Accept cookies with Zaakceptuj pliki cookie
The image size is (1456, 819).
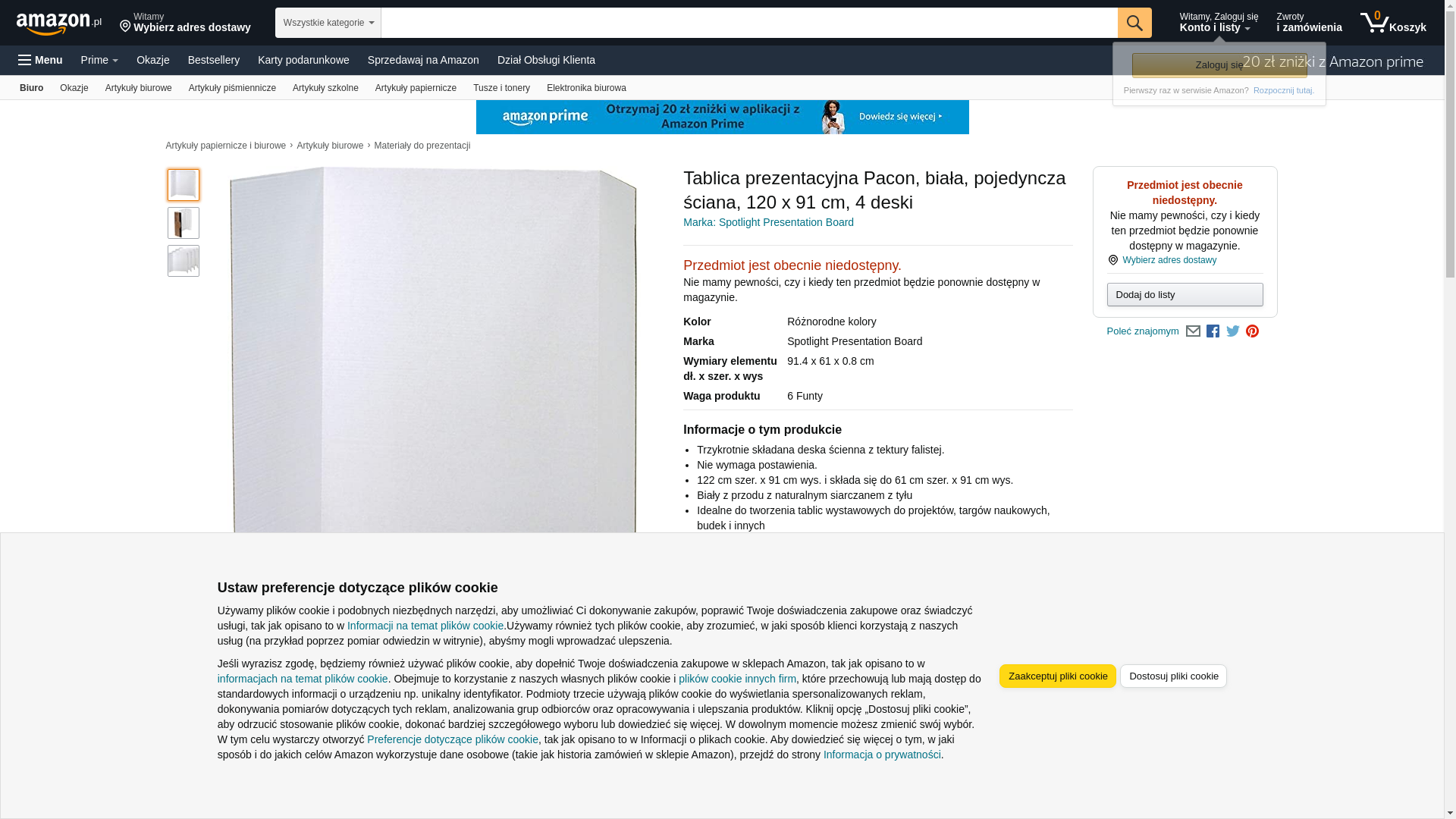(1058, 676)
